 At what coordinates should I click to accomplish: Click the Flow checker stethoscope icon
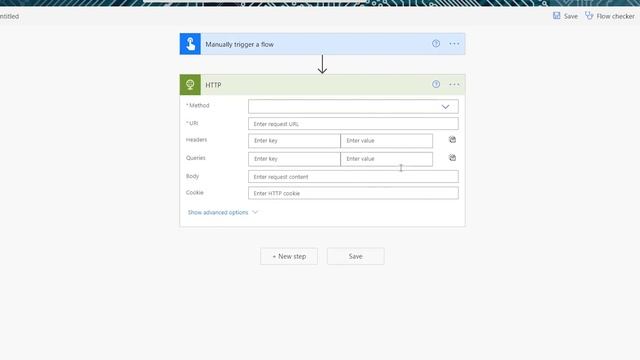(x=589, y=16)
